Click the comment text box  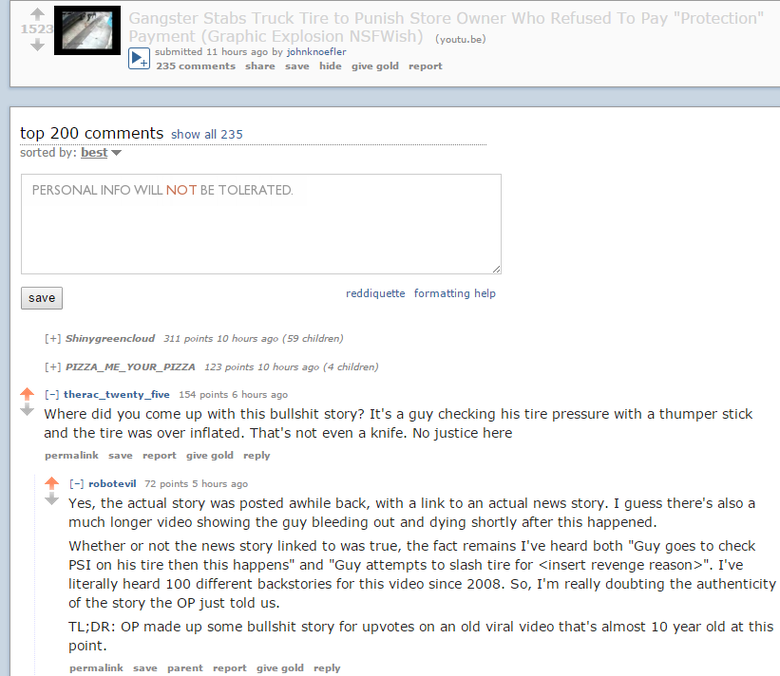[261, 224]
